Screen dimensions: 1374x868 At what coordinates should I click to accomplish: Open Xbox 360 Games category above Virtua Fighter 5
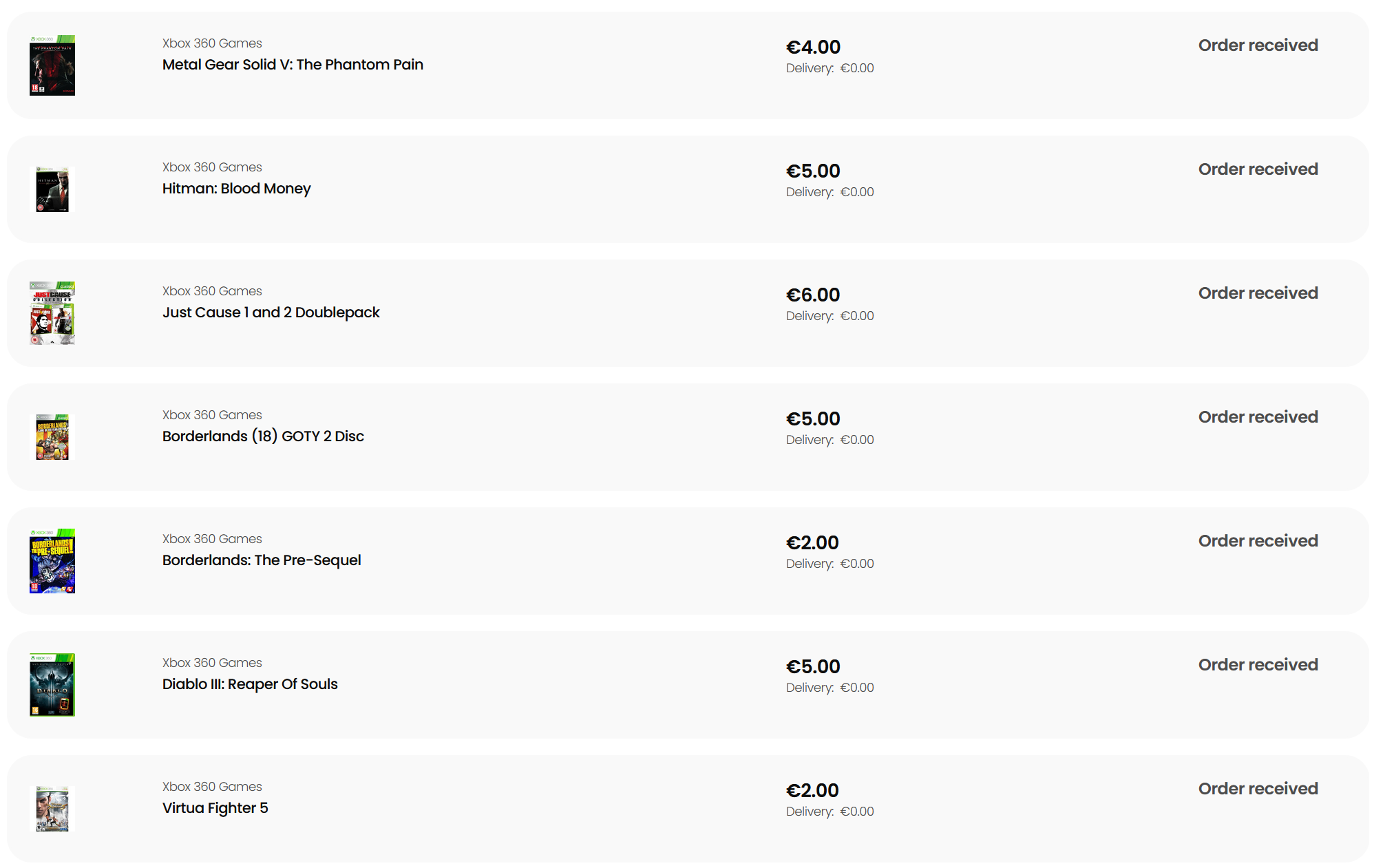click(x=212, y=787)
